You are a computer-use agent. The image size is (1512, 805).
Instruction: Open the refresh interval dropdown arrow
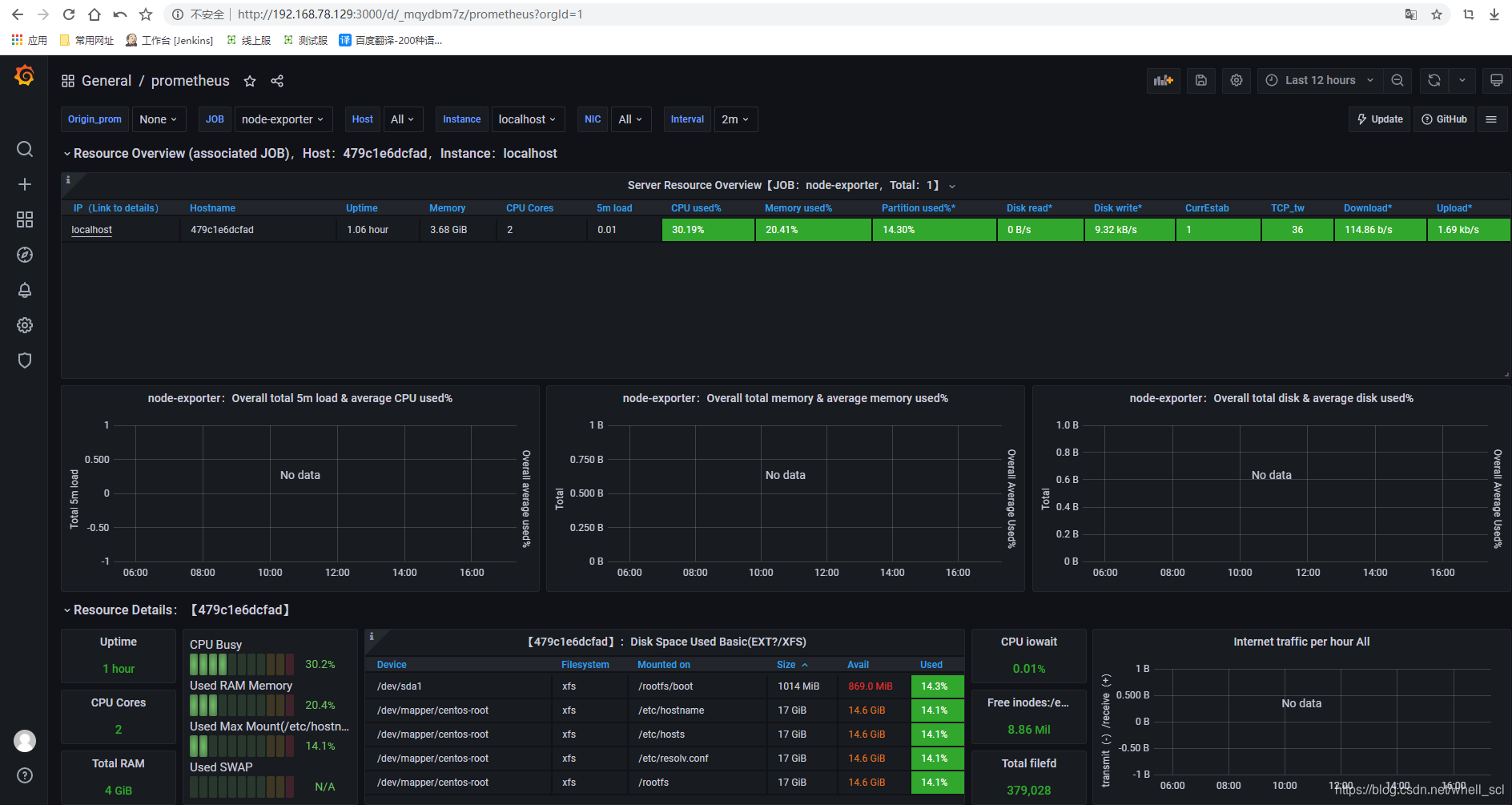click(1462, 80)
